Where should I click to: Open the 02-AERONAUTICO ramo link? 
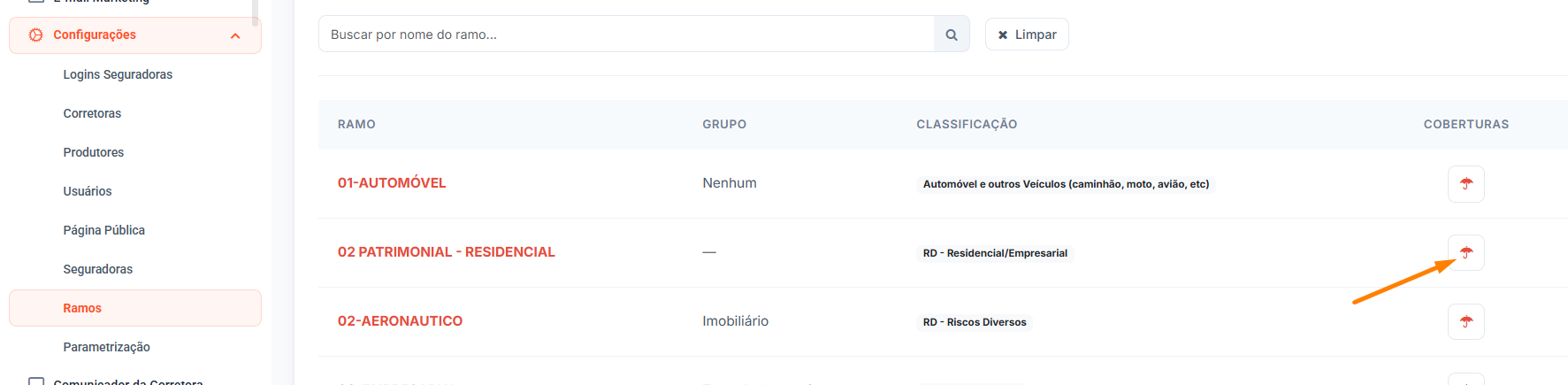pos(400,321)
